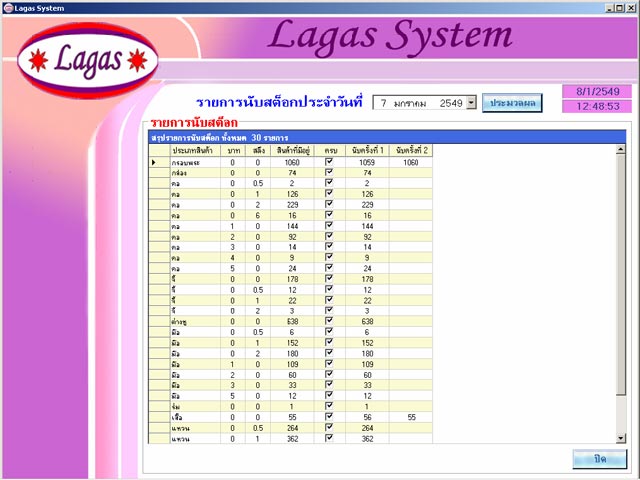This screenshot has height=480, width=640.
Task: Click the first count value 180
Action: [x=367, y=353]
